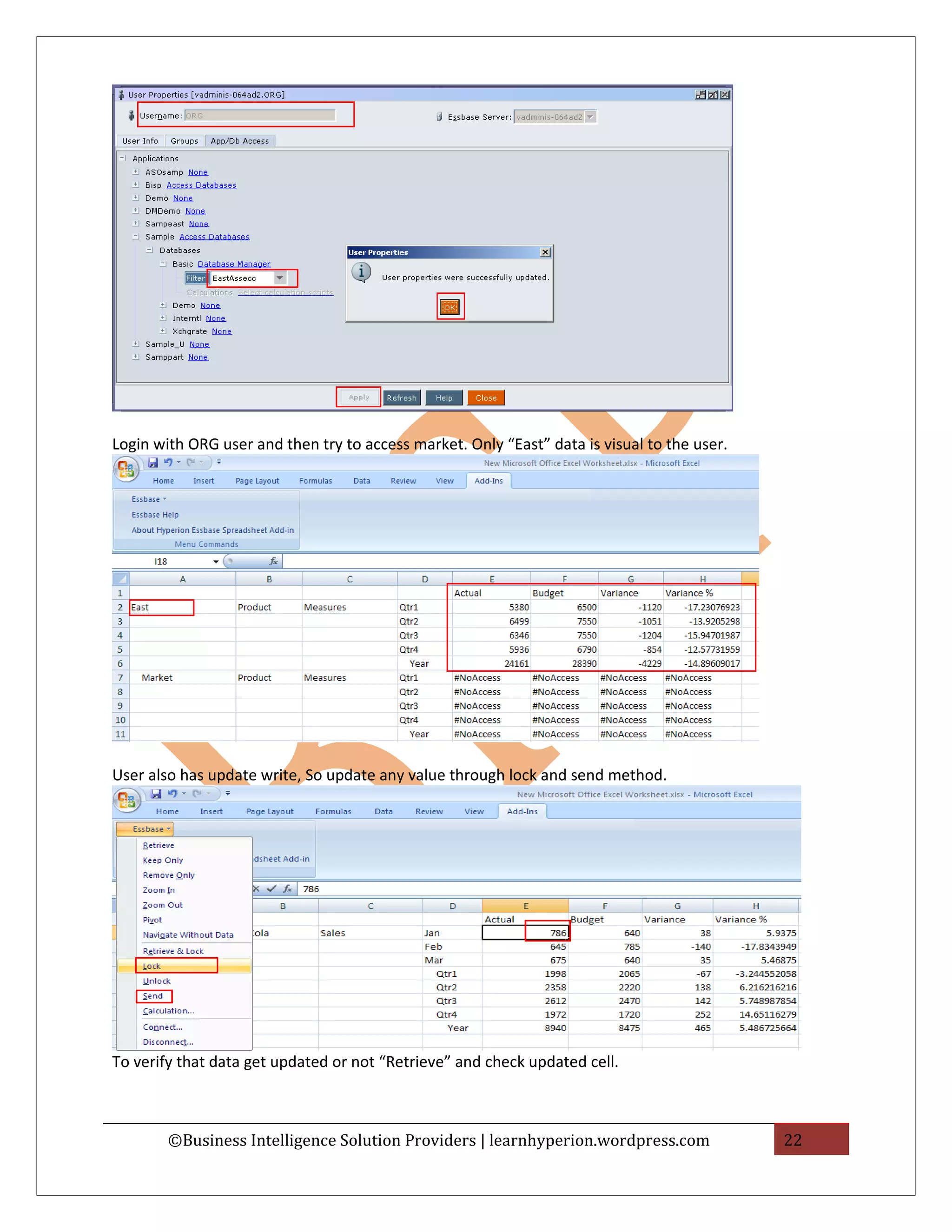Click Redo icon in second Excel quick access toolbar
The width and height of the screenshot is (952, 1232).
(x=197, y=794)
